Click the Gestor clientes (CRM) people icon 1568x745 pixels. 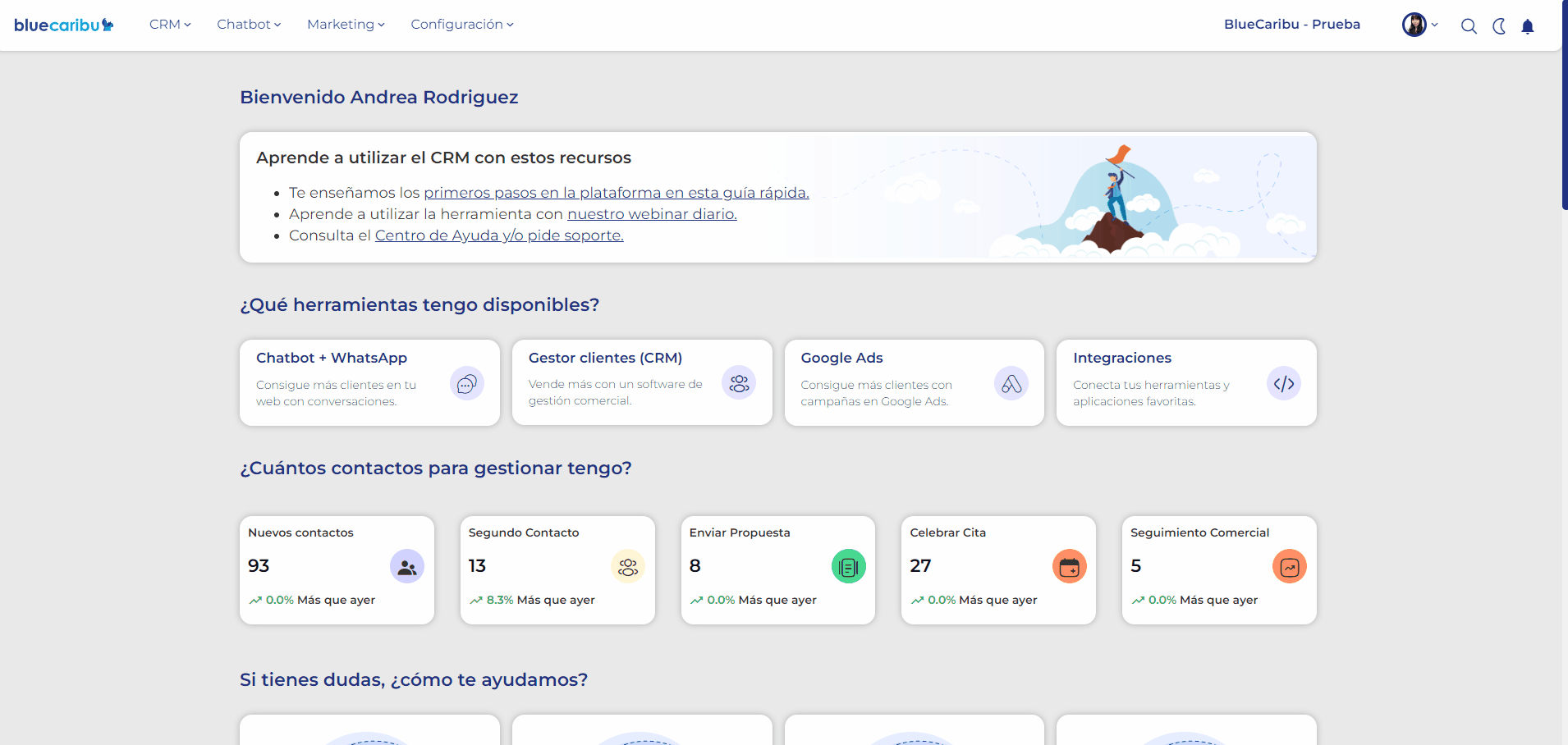pyautogui.click(x=739, y=383)
